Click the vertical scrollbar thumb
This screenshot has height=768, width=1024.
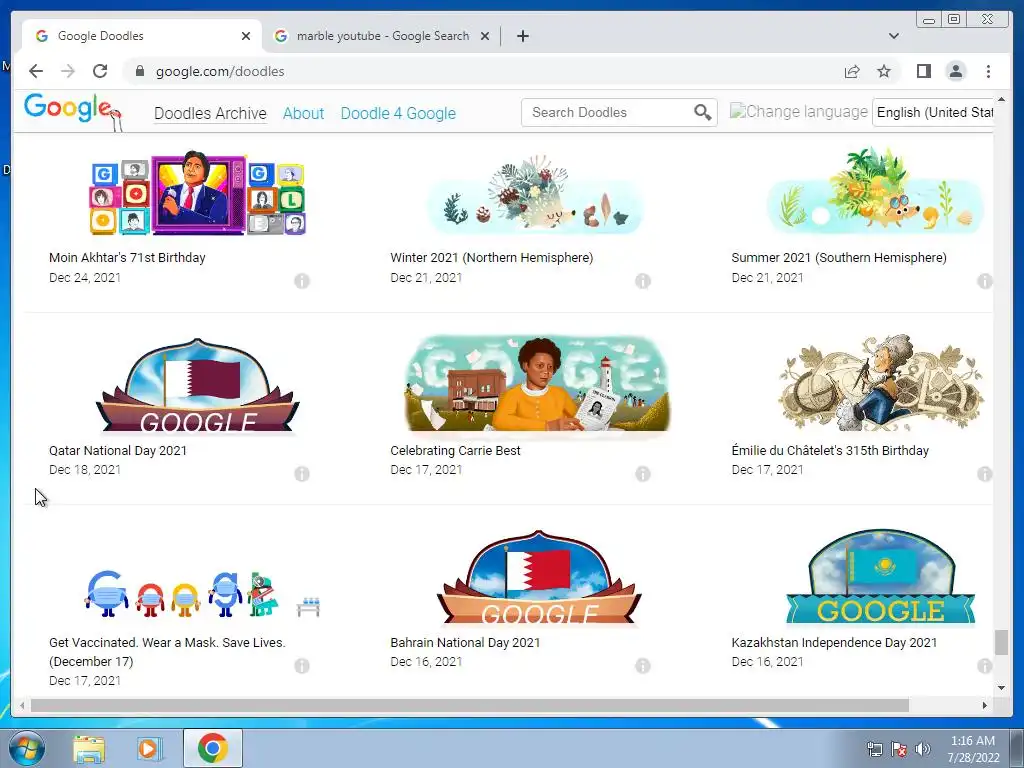tap(1001, 642)
